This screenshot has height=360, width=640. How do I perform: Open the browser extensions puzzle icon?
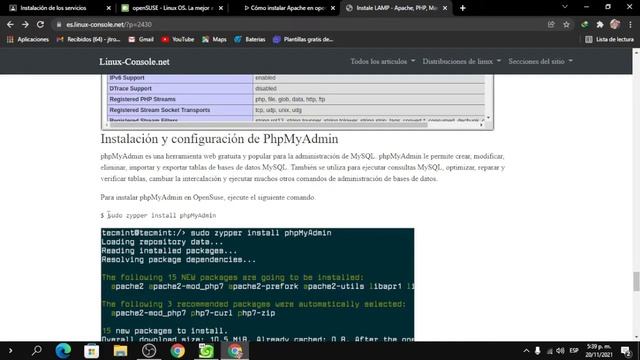pyautogui.click(x=600, y=24)
